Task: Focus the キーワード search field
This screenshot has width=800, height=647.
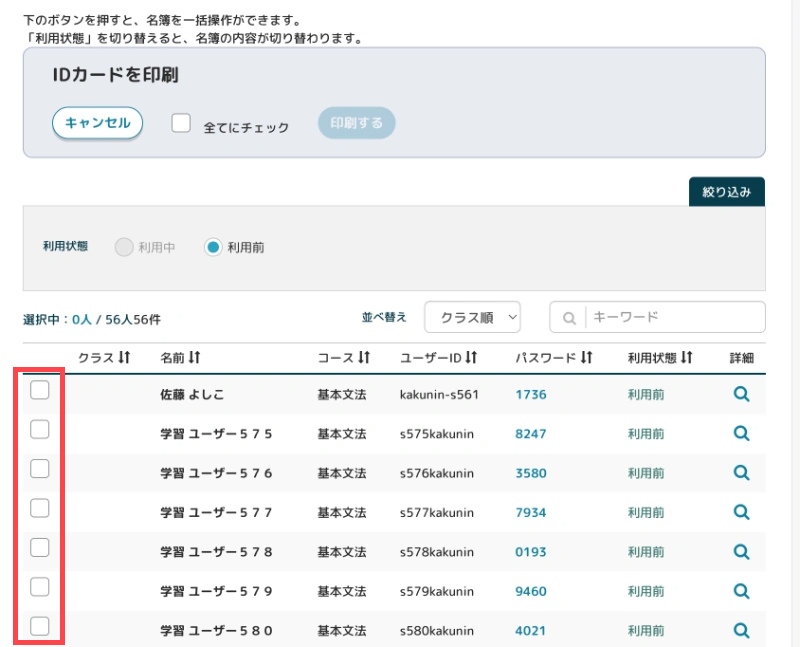Action: pyautogui.click(x=657, y=317)
